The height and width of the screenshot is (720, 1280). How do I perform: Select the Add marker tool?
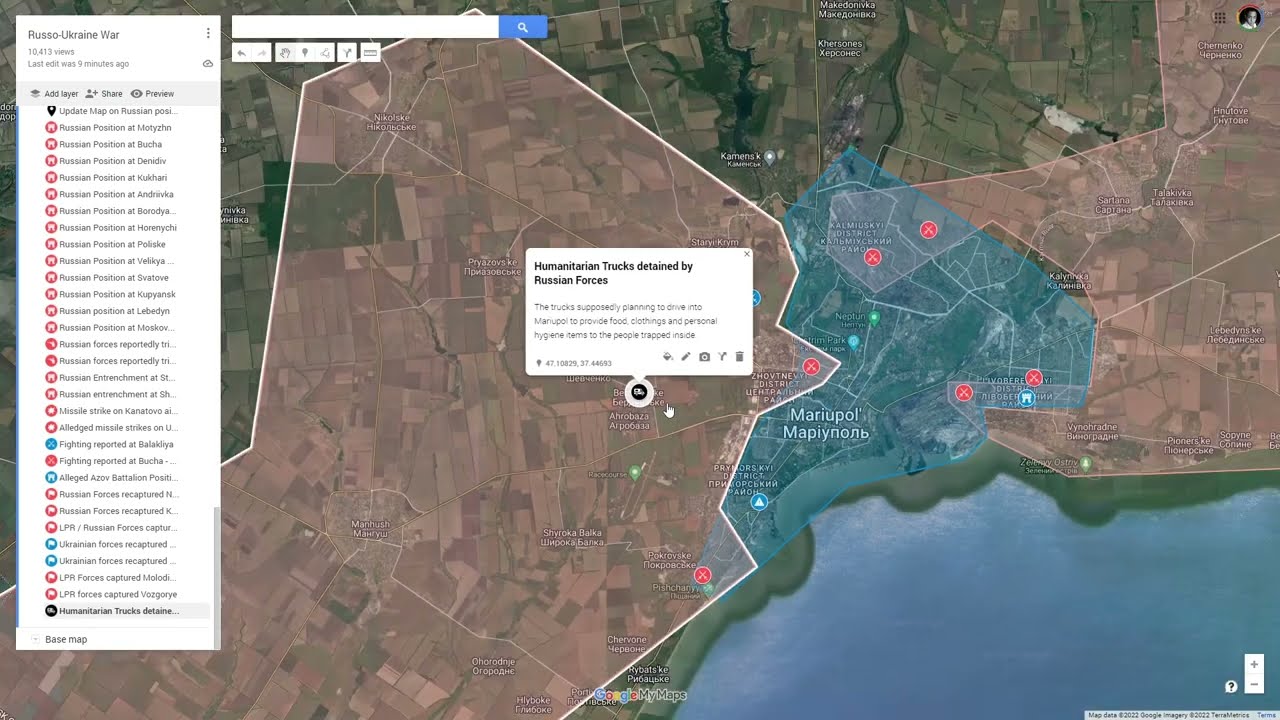tap(305, 53)
